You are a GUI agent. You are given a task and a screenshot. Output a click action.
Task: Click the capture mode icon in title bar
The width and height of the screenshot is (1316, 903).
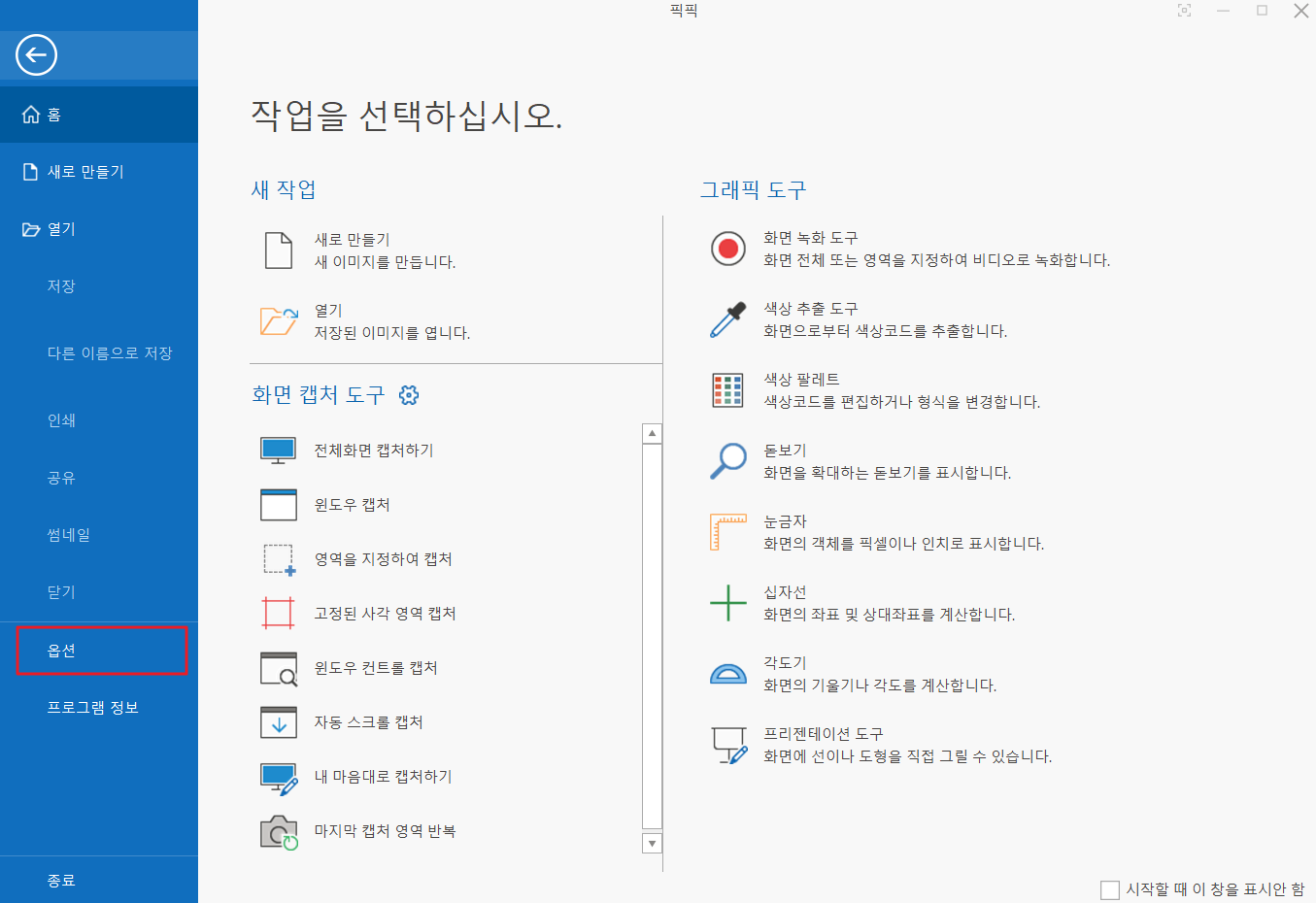click(1185, 11)
